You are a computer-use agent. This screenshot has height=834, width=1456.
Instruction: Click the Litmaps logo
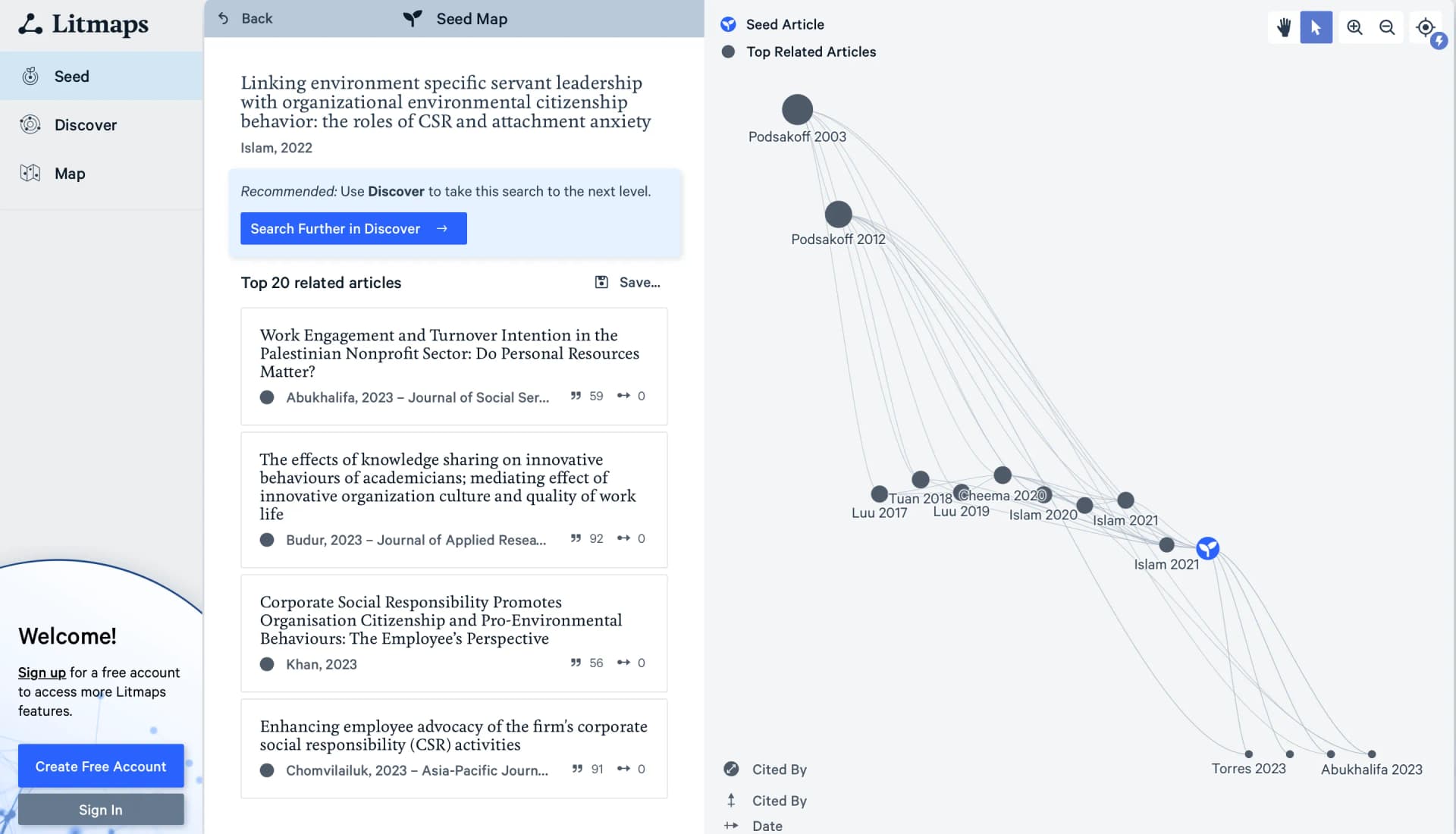point(83,24)
